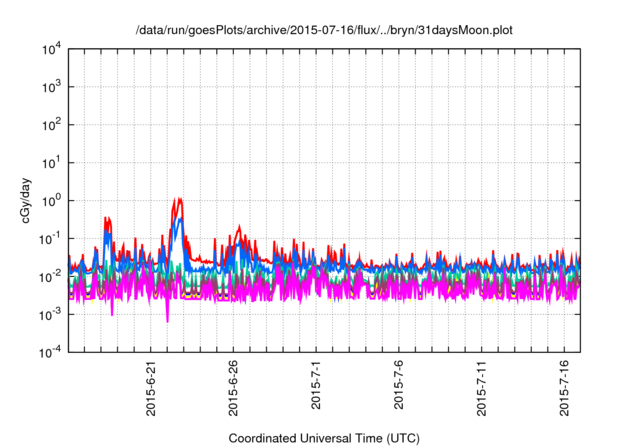Click the 10^1 y-axis tick label

tap(52, 163)
